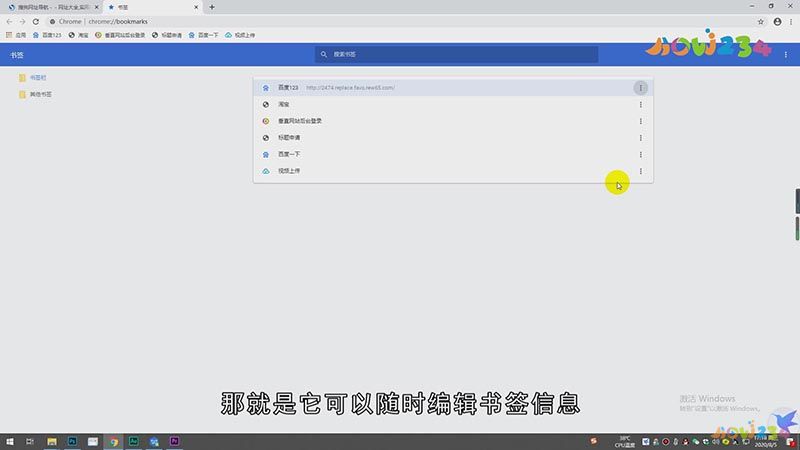Open Premiere Pro from the taskbar
This screenshot has height=450, width=800.
coord(174,442)
